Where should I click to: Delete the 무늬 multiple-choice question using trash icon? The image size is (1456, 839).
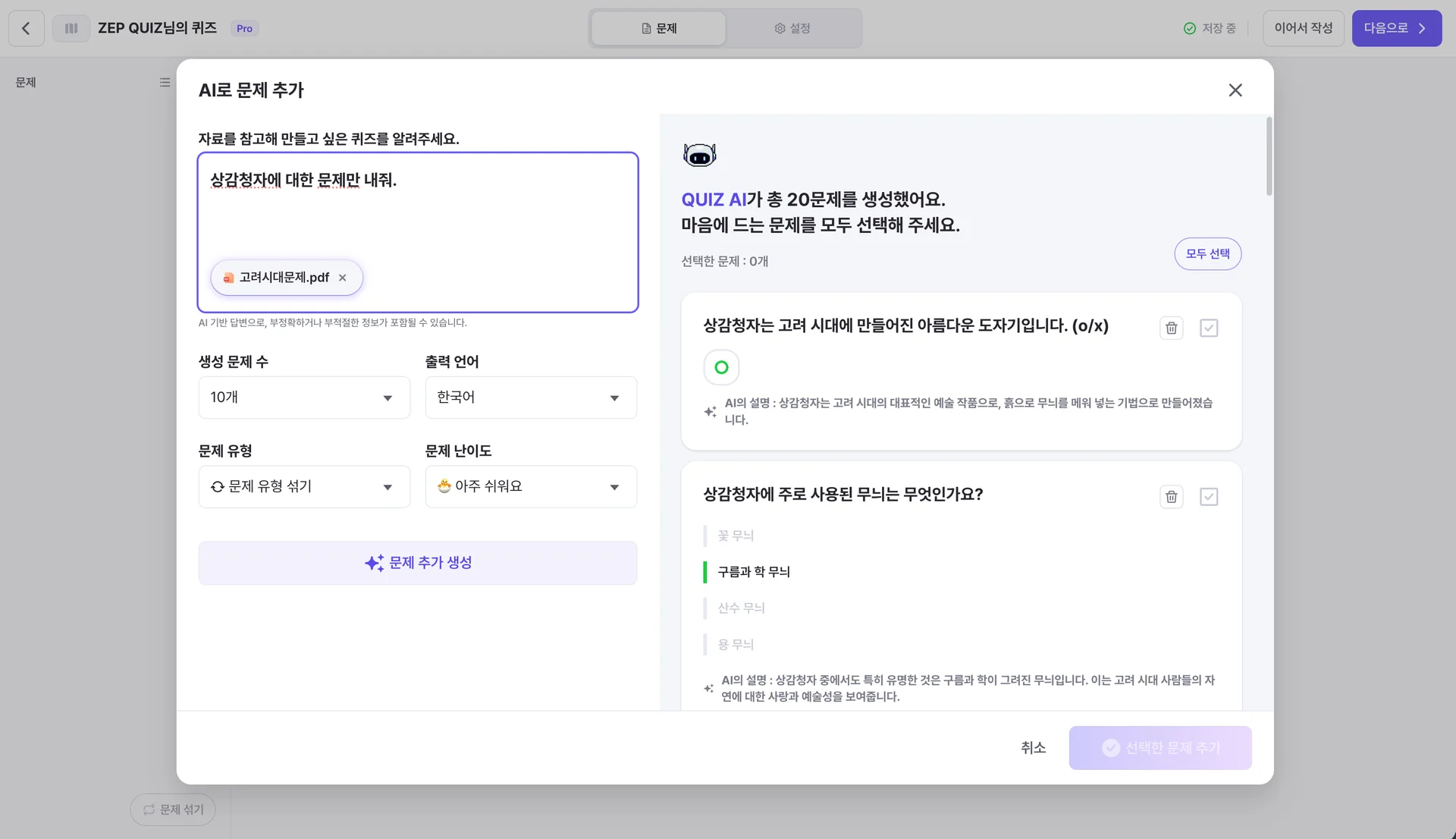click(x=1171, y=496)
